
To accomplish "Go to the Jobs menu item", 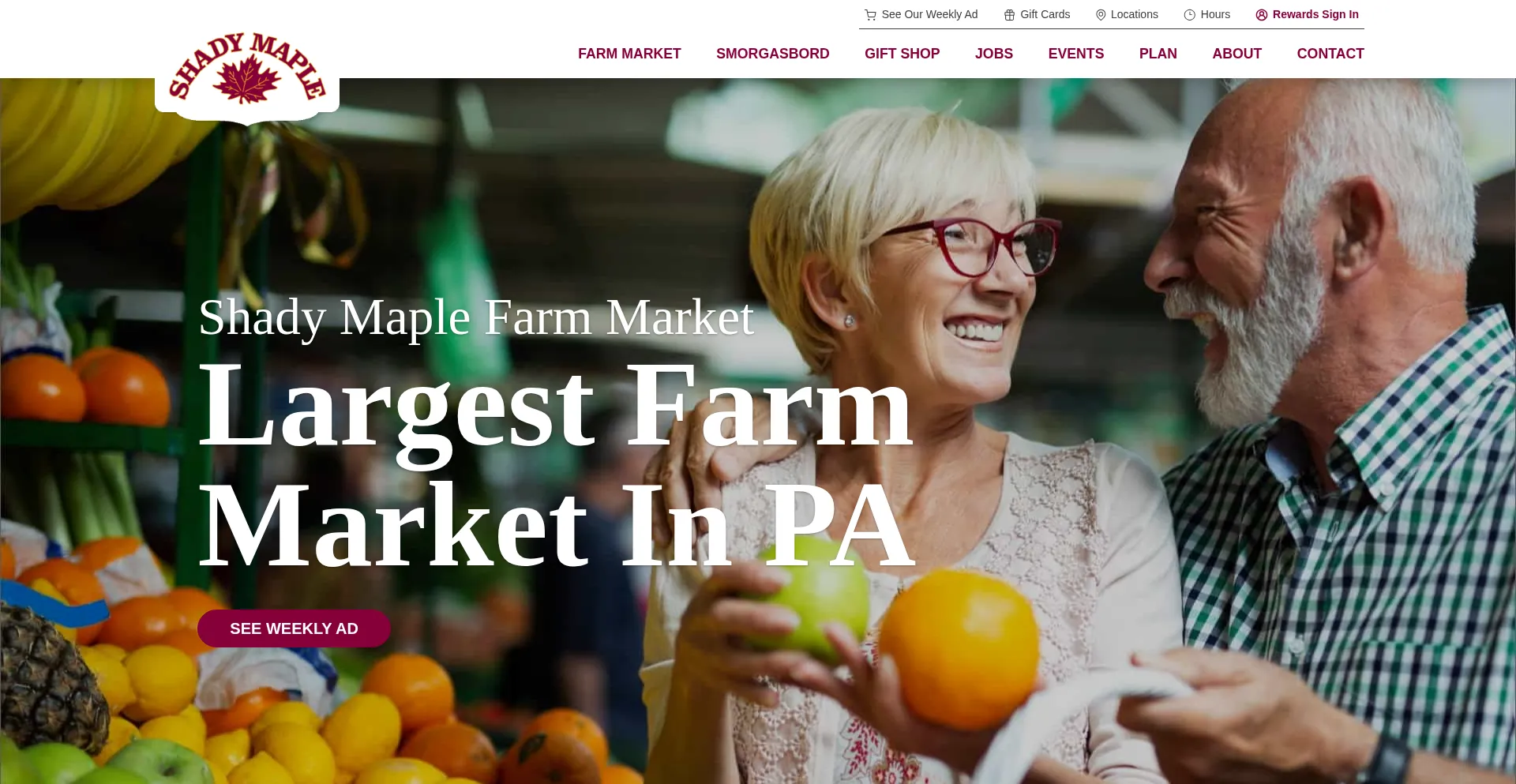I will pyautogui.click(x=993, y=54).
